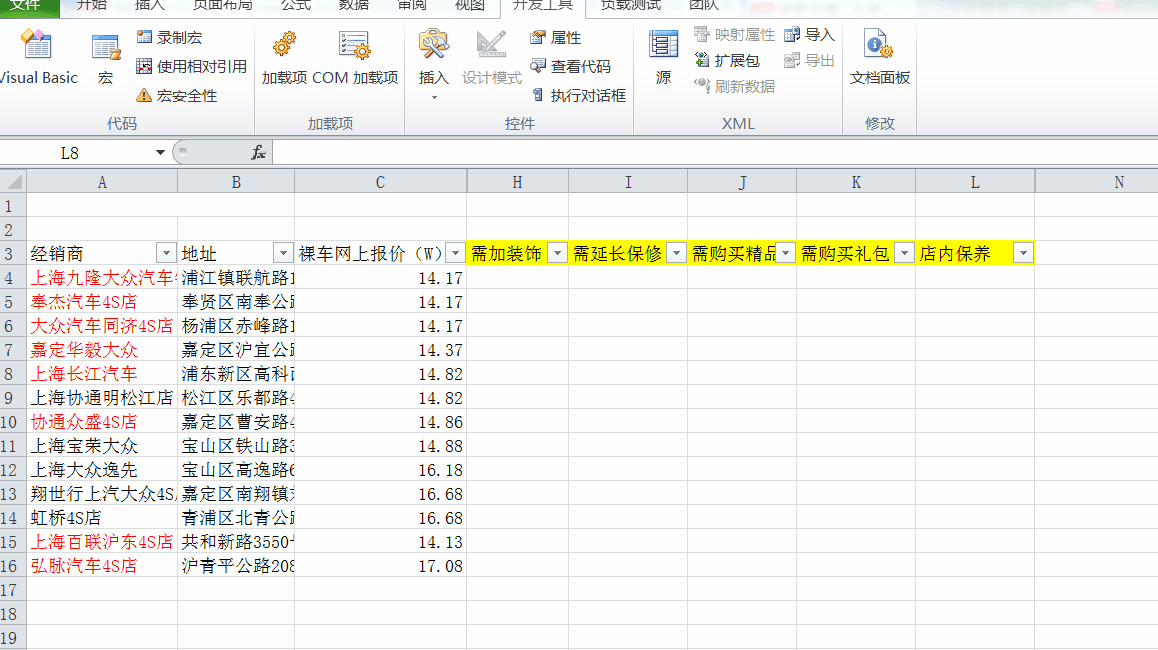Click cell 虹桥4S店

(x=102, y=518)
